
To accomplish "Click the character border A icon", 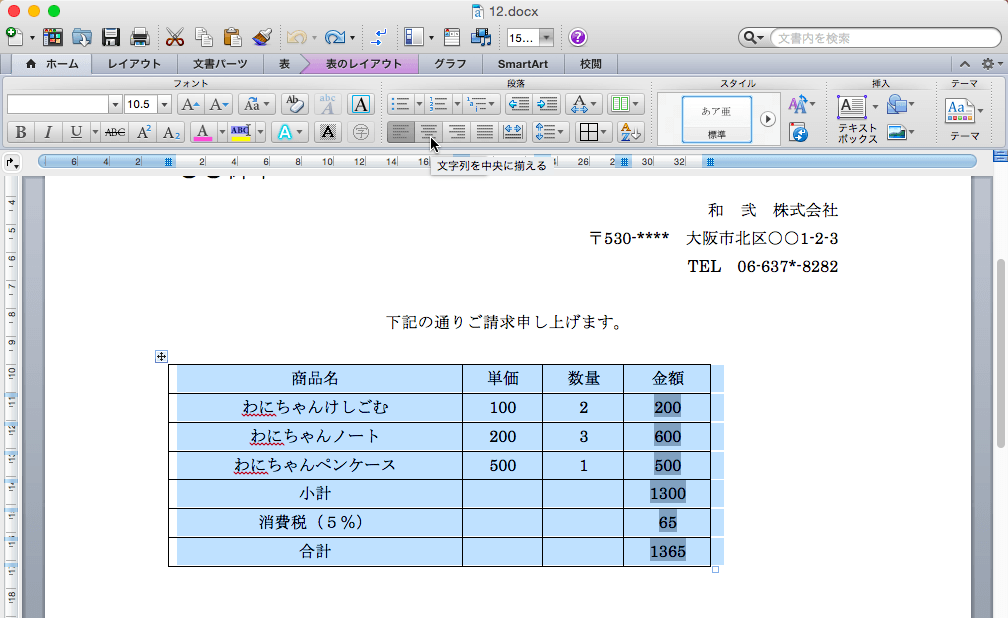I will click(361, 104).
